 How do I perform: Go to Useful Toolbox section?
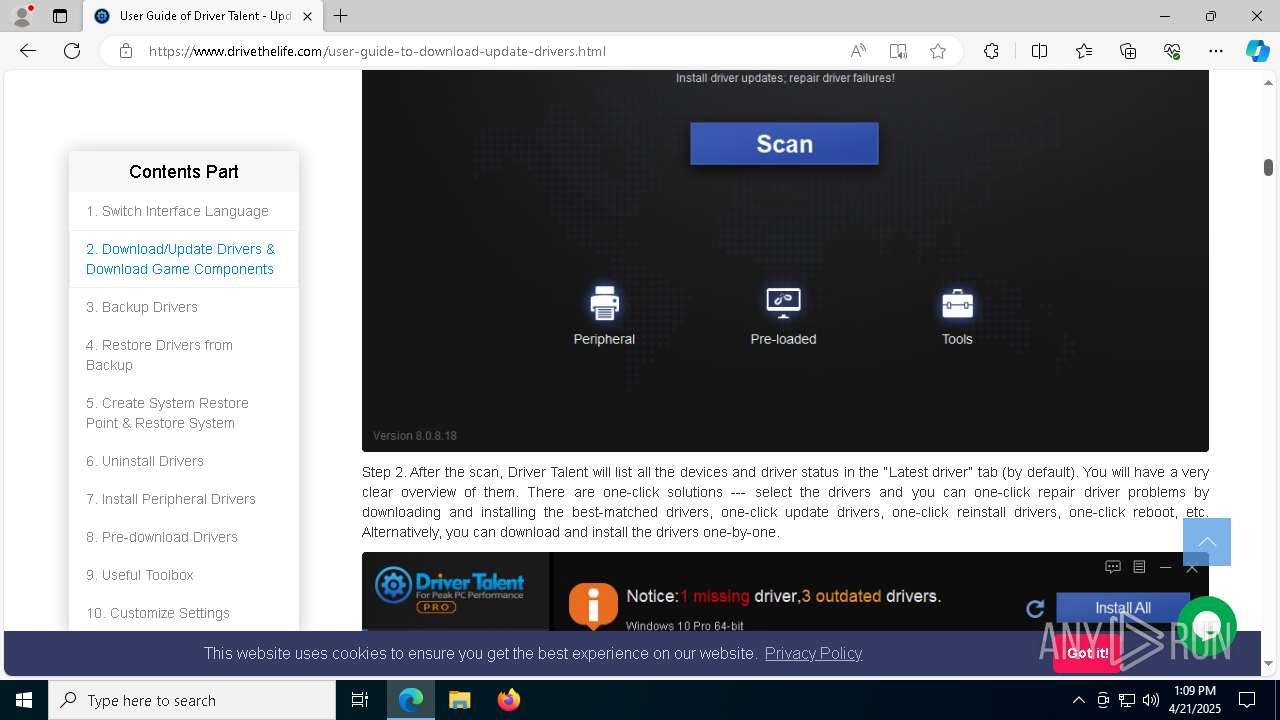[184, 575]
